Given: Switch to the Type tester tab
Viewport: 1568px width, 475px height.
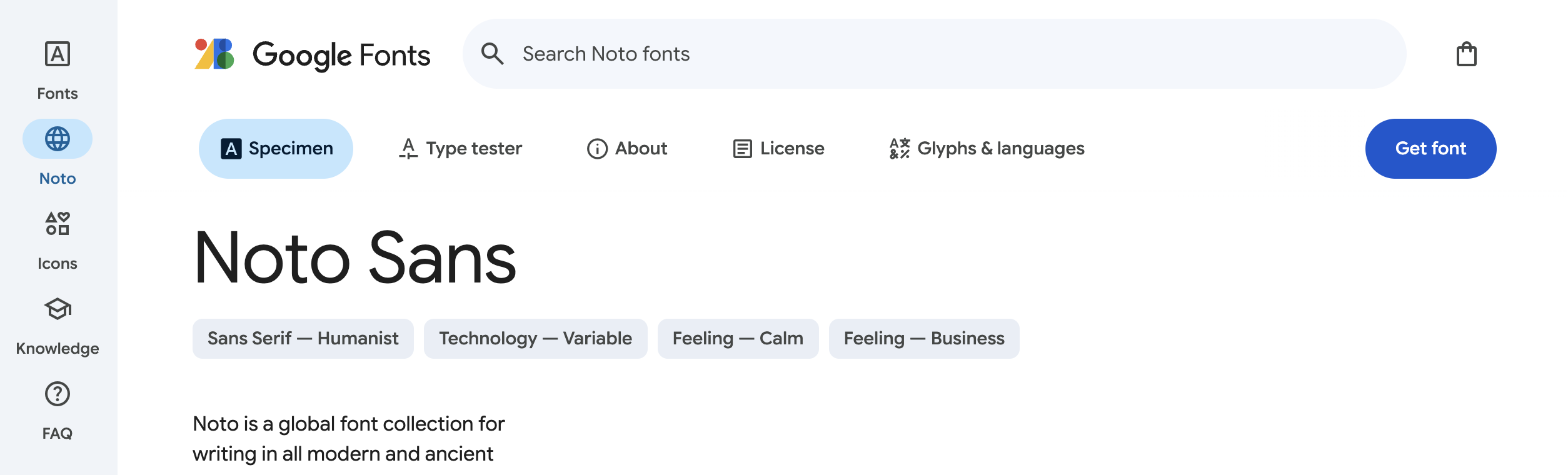Looking at the screenshot, I should [461, 149].
